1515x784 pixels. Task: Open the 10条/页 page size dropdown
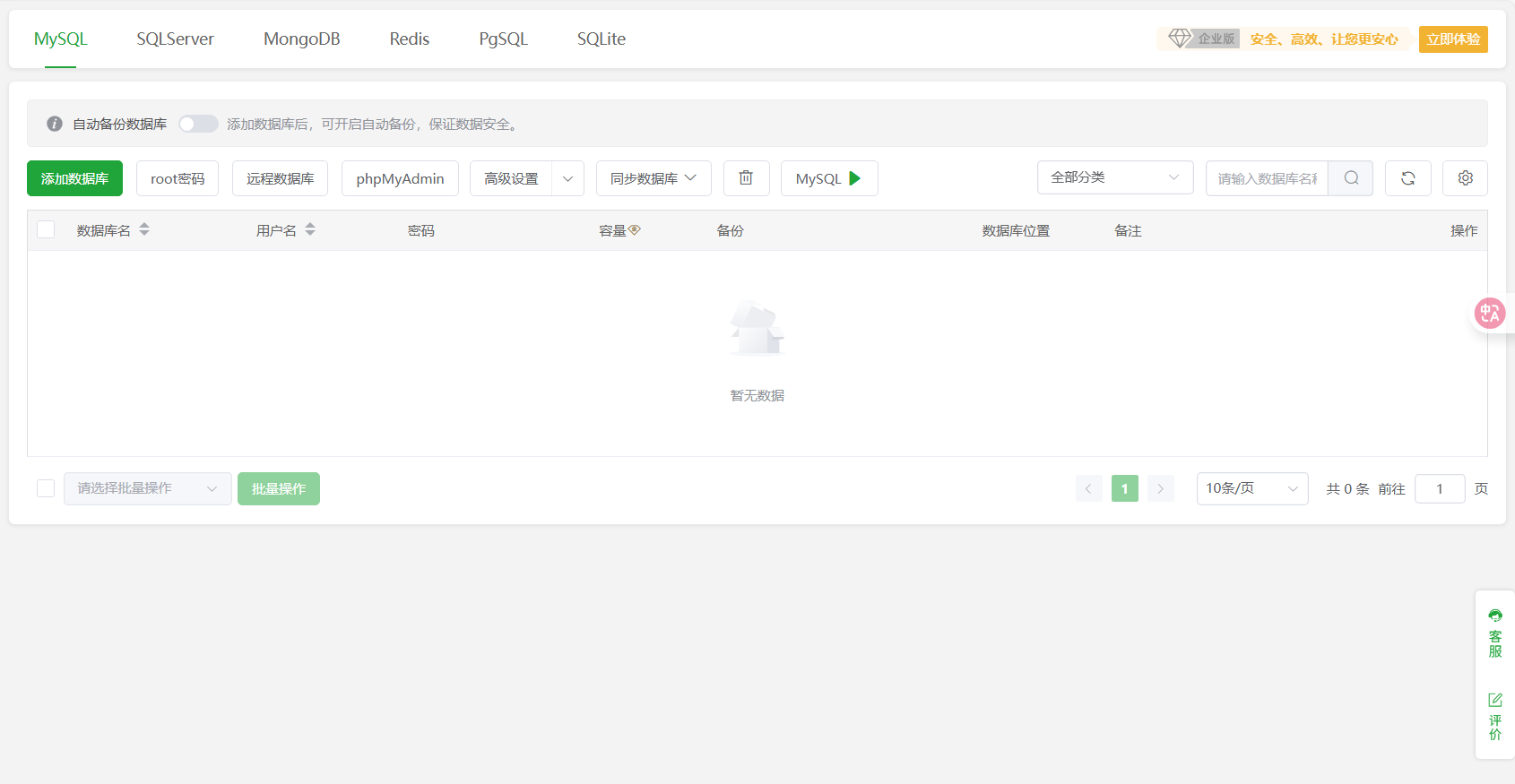coord(1251,488)
